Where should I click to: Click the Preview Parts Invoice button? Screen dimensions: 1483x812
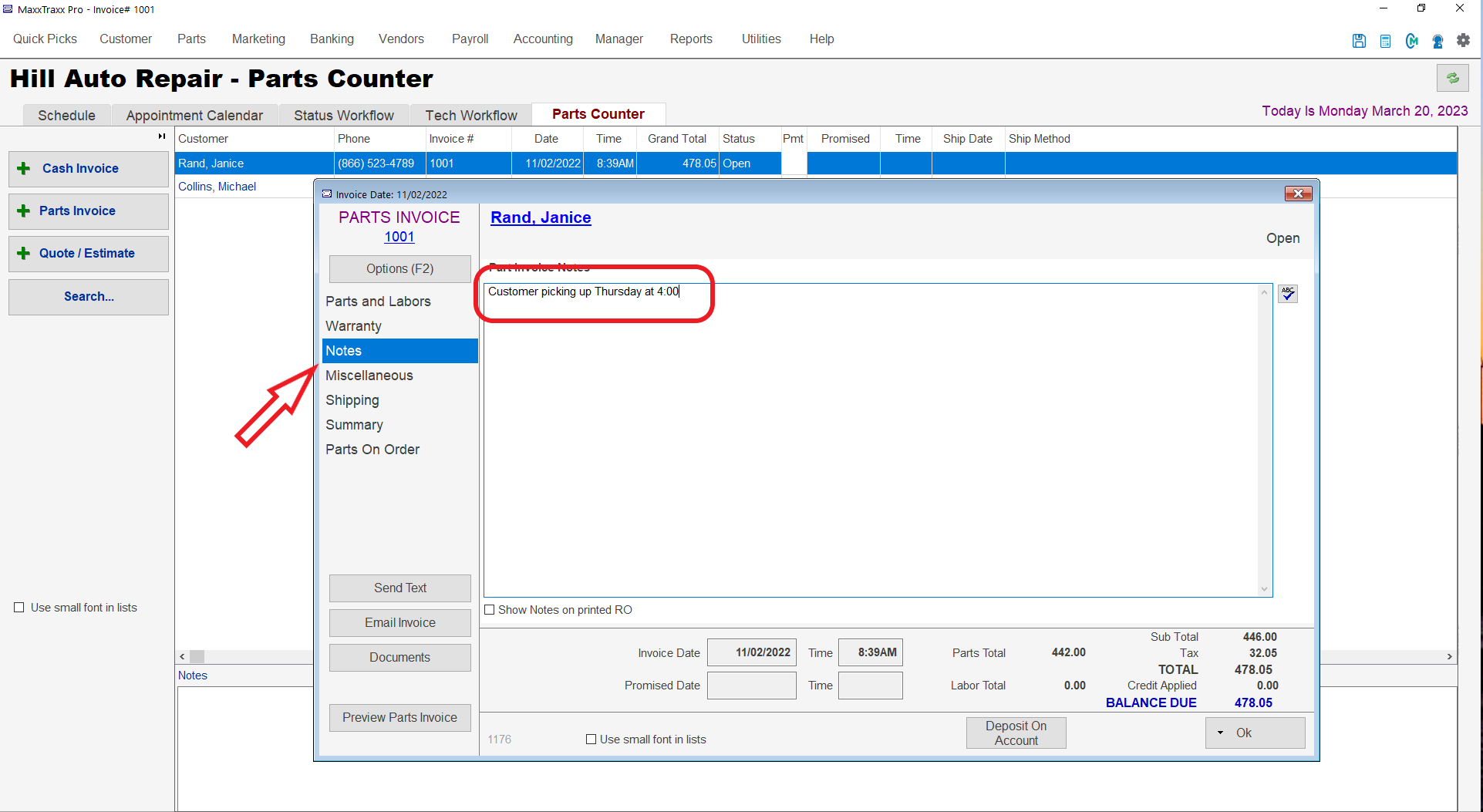(x=399, y=717)
